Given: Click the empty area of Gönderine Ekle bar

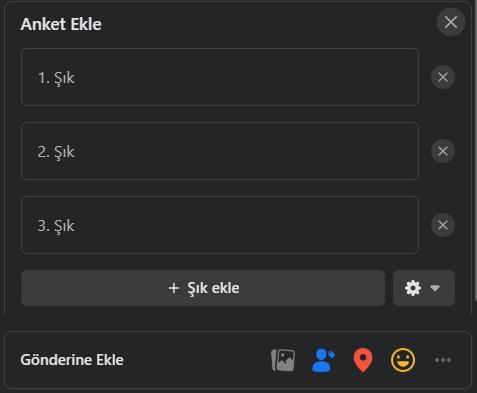Looking at the screenshot, I should pyautogui.click(x=197, y=360).
